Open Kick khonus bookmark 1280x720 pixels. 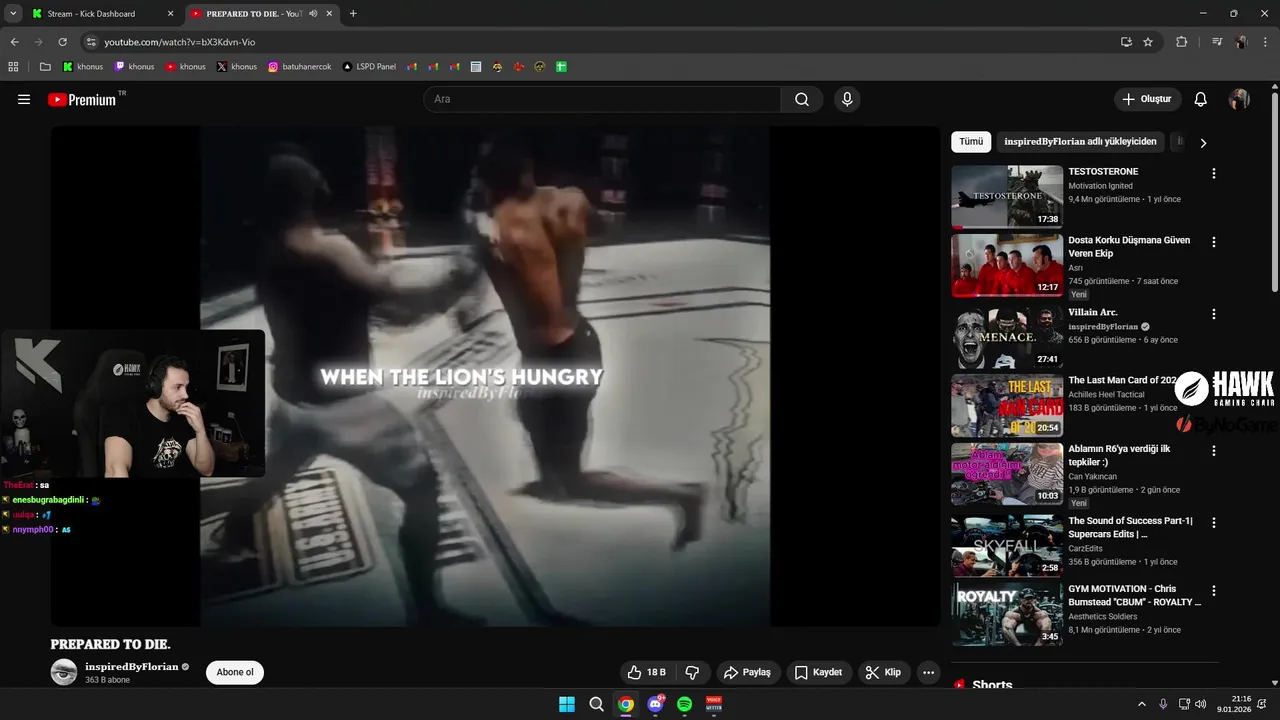[x=83, y=67]
